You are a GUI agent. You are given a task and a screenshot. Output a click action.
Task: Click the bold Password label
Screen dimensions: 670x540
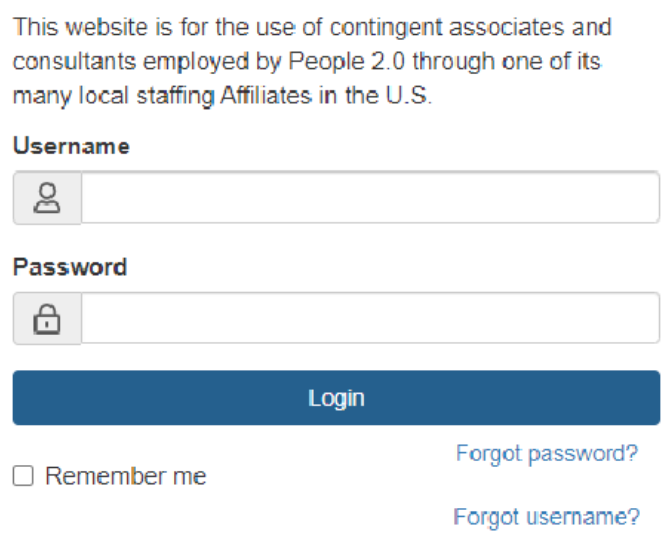coord(70,267)
